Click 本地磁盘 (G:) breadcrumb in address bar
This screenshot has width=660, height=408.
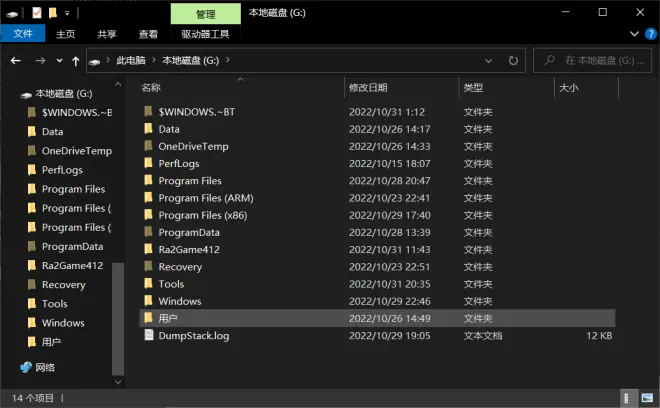coord(191,60)
